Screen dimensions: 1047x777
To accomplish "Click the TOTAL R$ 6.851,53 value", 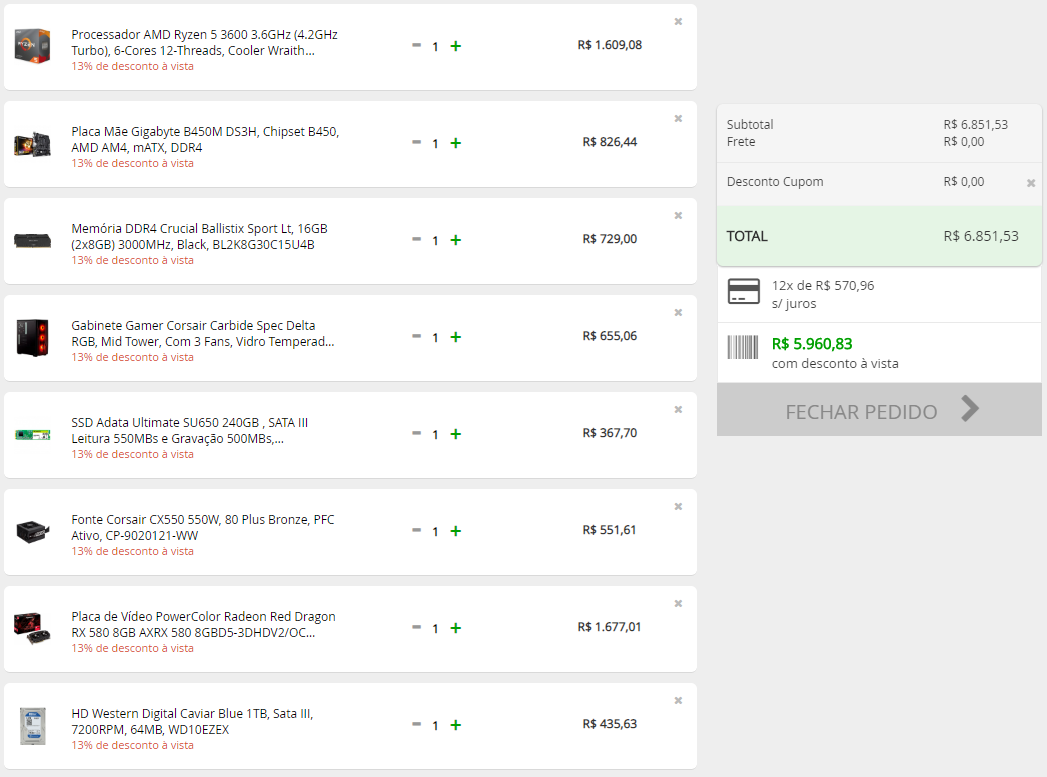I will click(x=981, y=236).
